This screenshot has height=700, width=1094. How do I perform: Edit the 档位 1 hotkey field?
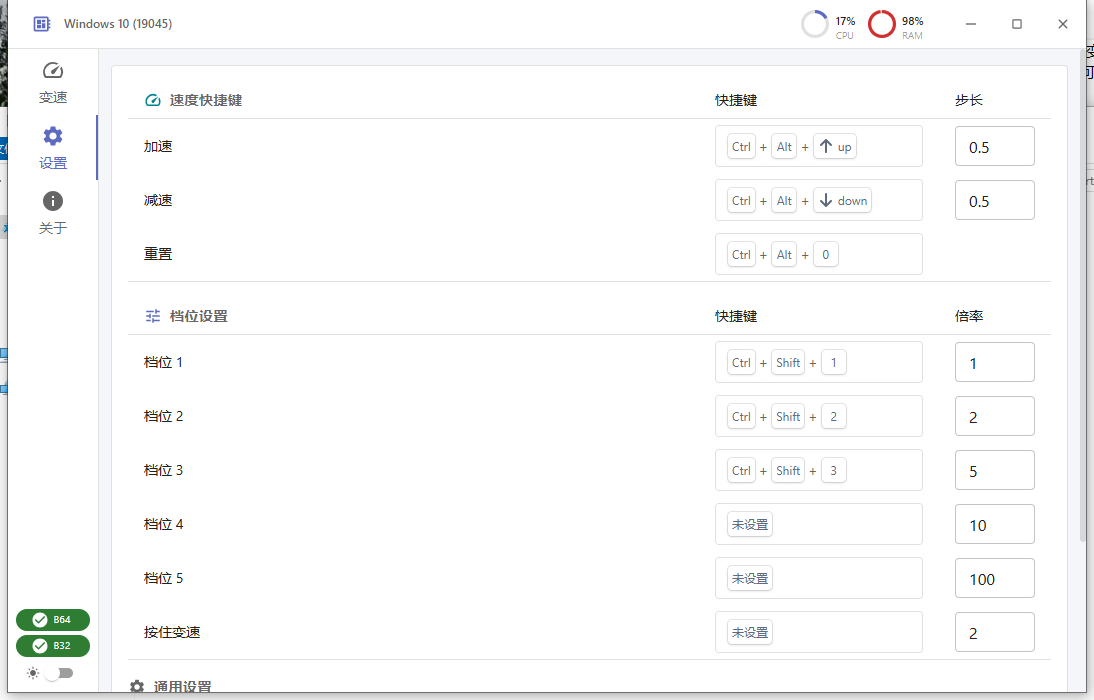tap(818, 362)
